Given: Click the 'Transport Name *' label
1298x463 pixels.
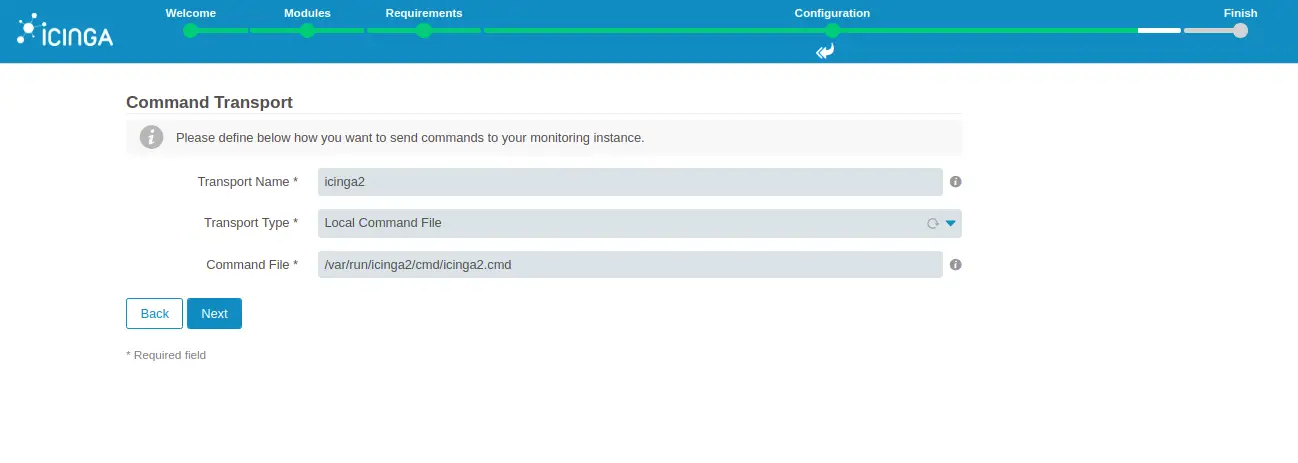Looking at the screenshot, I should [248, 182].
